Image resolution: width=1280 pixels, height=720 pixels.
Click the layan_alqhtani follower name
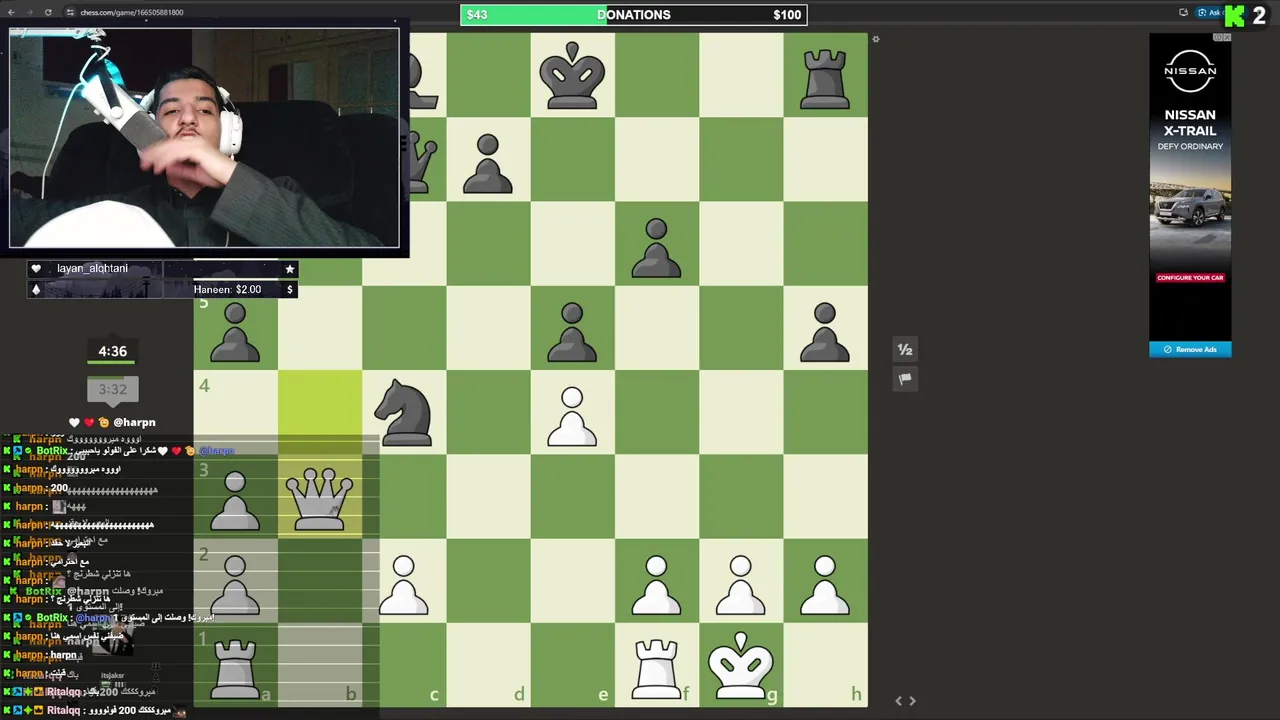[x=92, y=269]
